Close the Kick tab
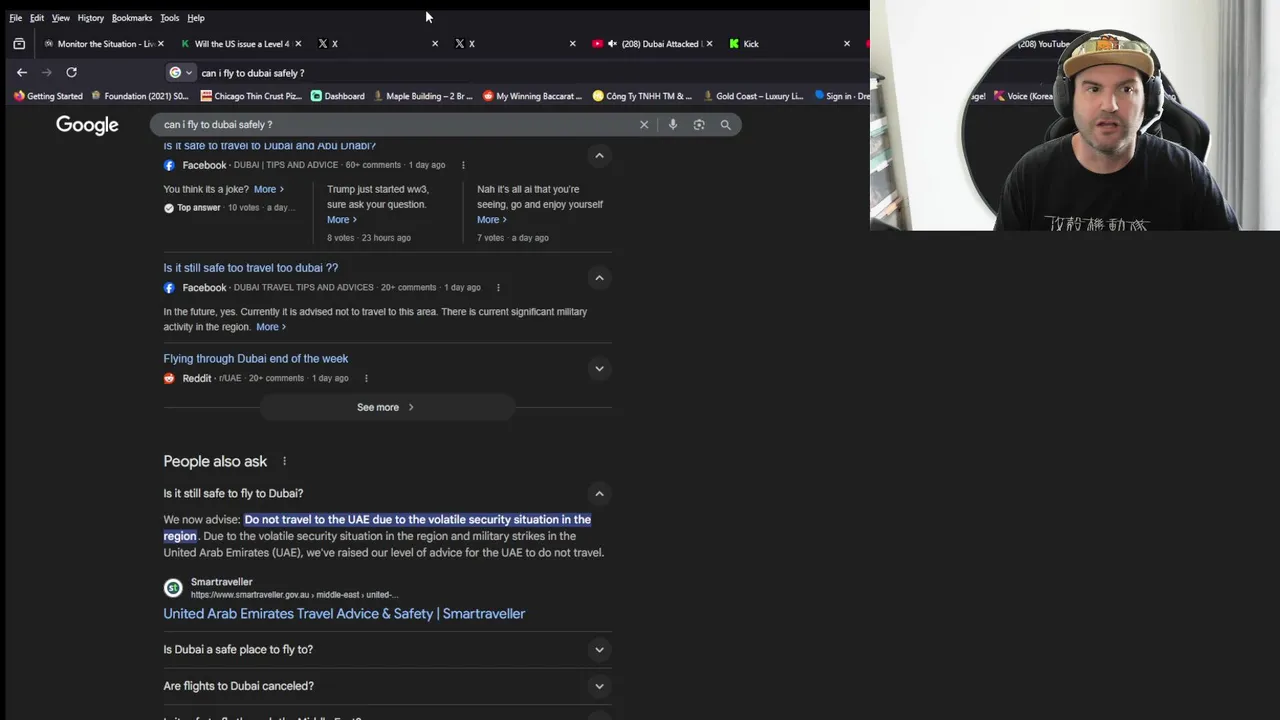Screen dimensions: 1280x720 coord(846,44)
